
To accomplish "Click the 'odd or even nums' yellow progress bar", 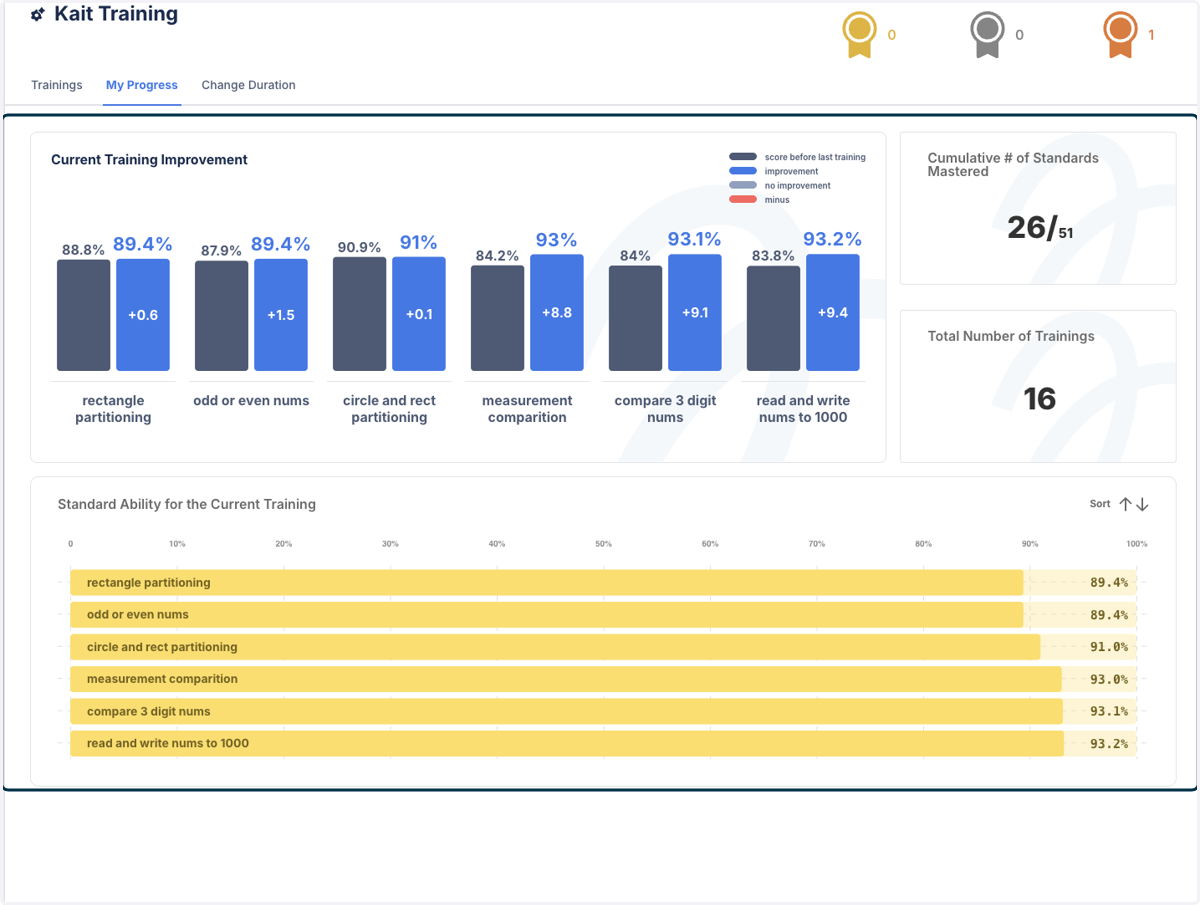I will (547, 615).
